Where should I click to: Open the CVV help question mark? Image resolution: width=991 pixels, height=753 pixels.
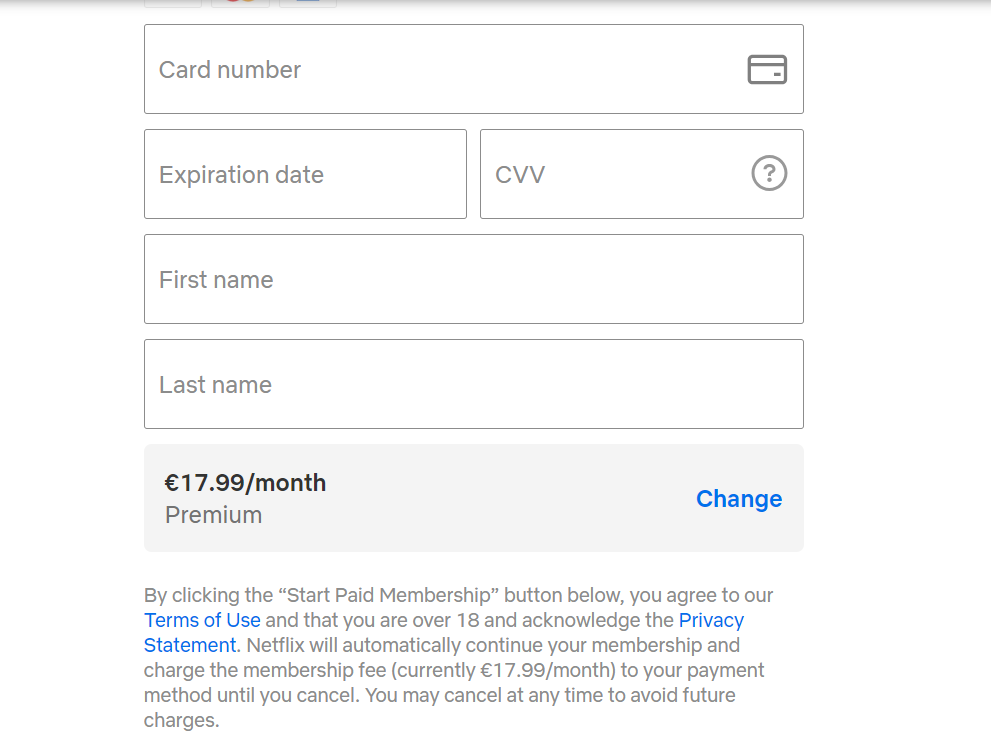click(769, 173)
